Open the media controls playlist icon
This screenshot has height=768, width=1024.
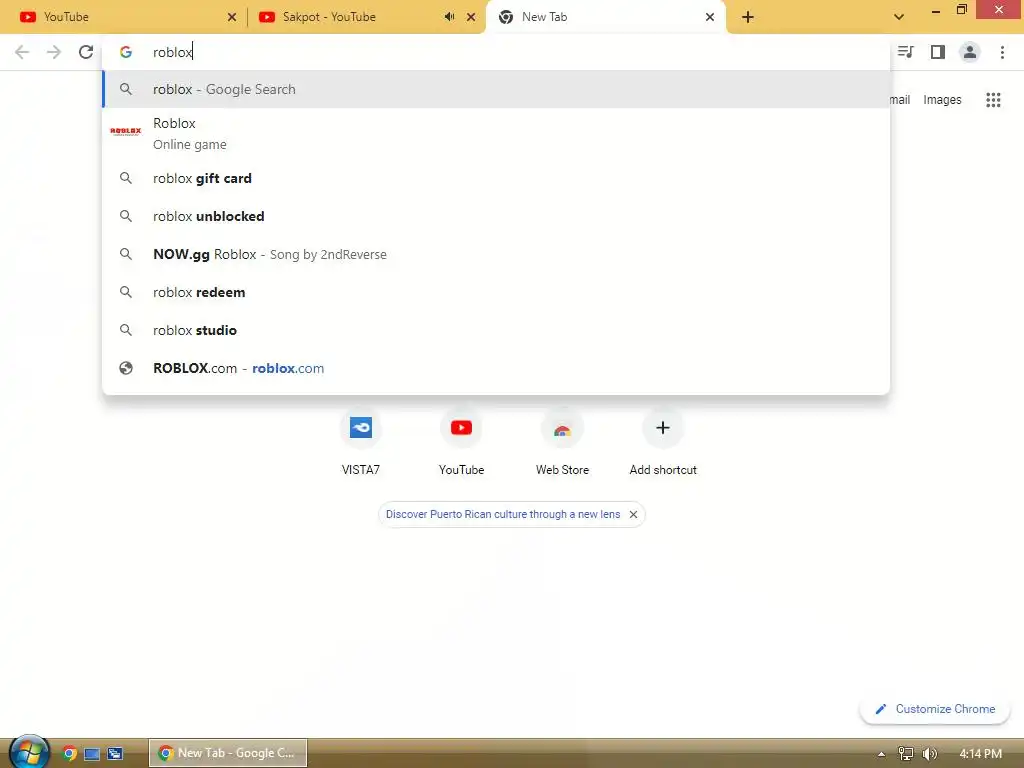pyautogui.click(x=905, y=52)
